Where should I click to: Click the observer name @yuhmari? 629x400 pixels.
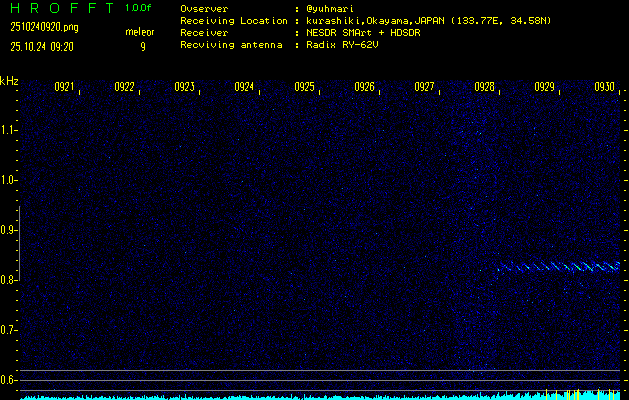(330, 9)
